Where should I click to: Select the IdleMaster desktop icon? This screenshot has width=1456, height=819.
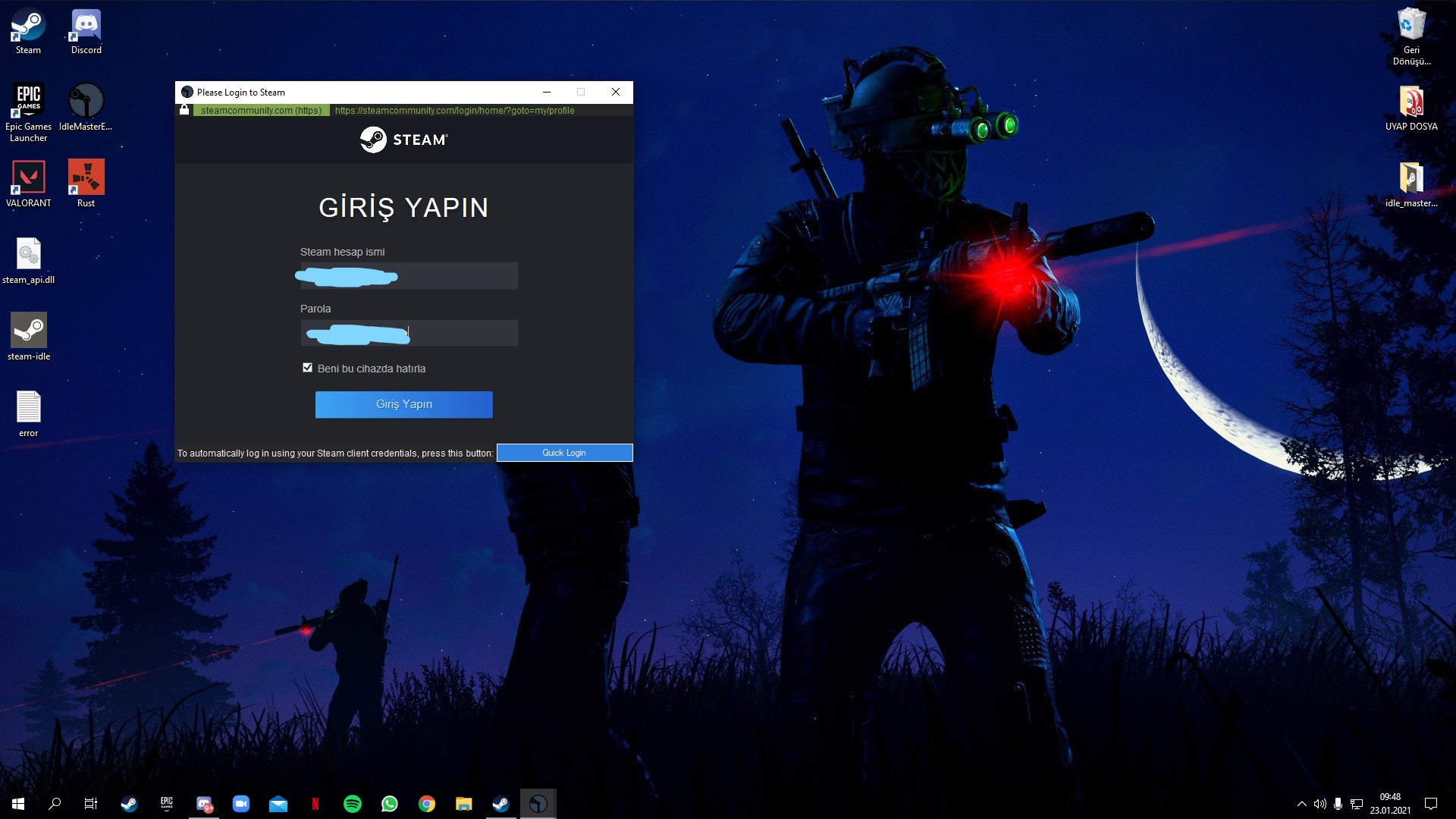[86, 101]
